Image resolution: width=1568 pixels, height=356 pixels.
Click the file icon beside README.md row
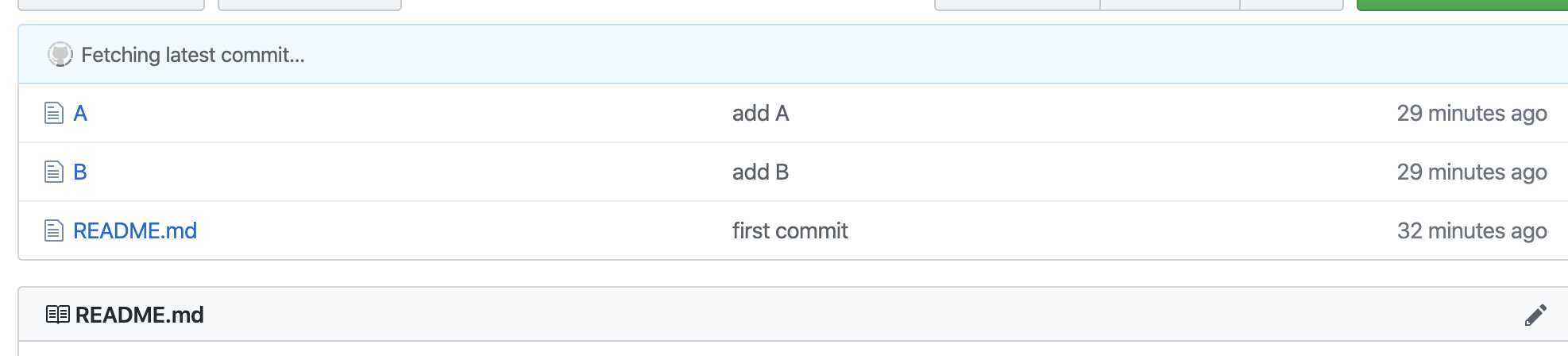(x=54, y=231)
